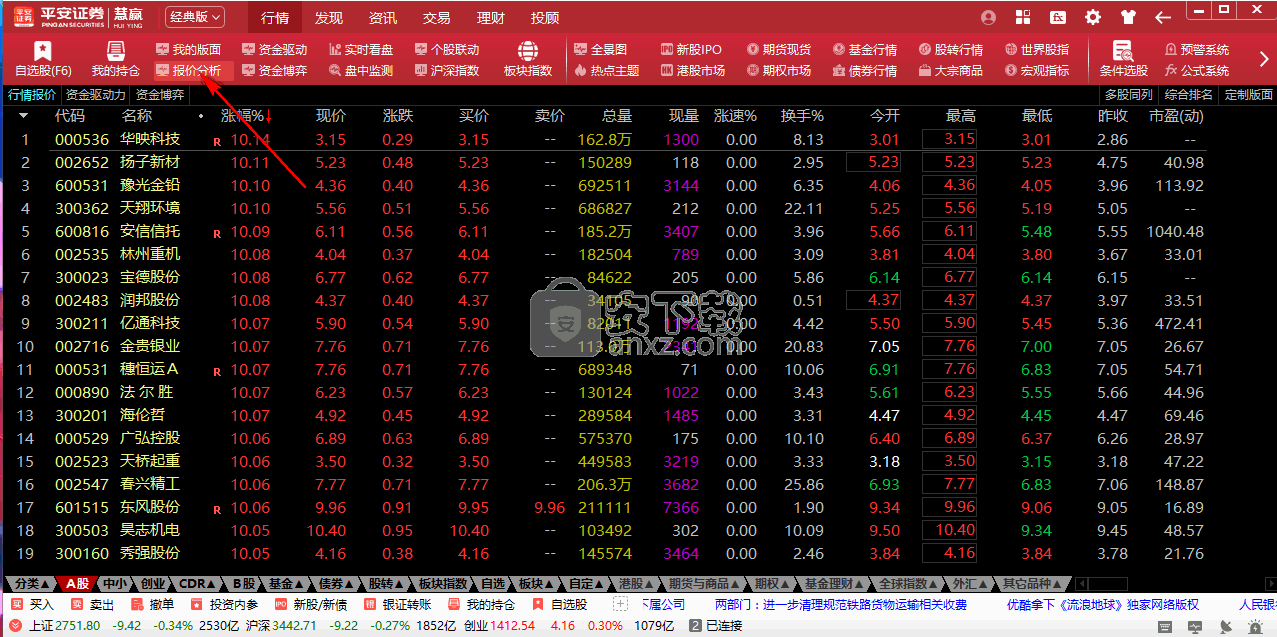
Task: Expand the 板块 bottom menu
Action: tap(535, 583)
